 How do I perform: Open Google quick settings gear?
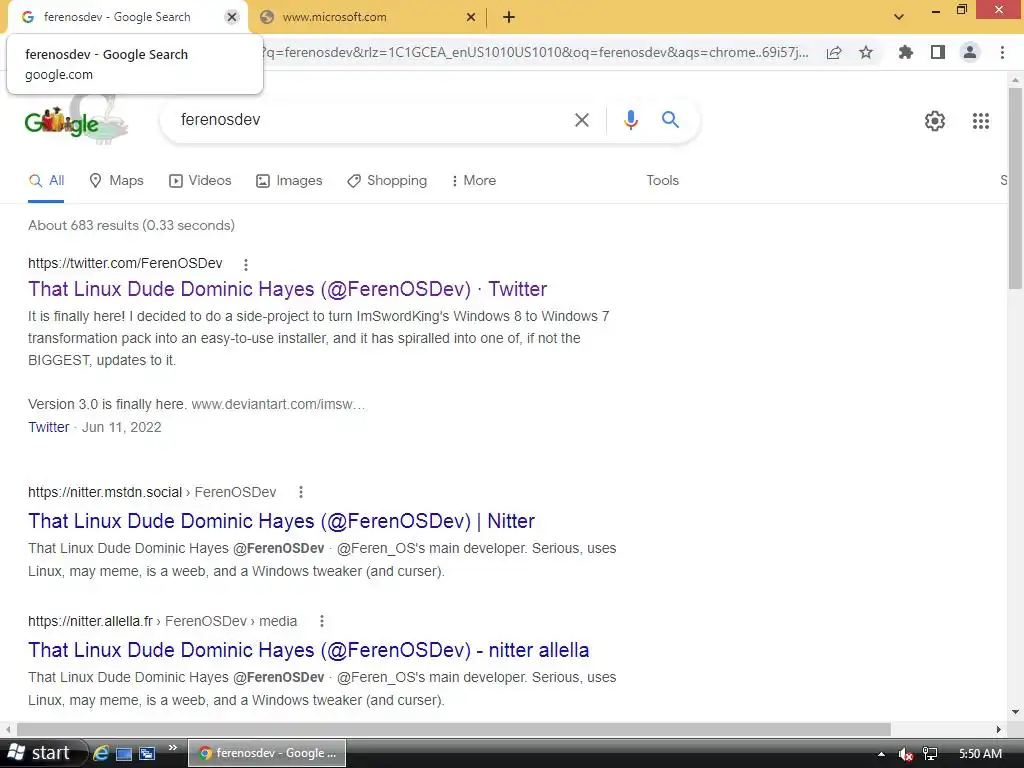[935, 121]
